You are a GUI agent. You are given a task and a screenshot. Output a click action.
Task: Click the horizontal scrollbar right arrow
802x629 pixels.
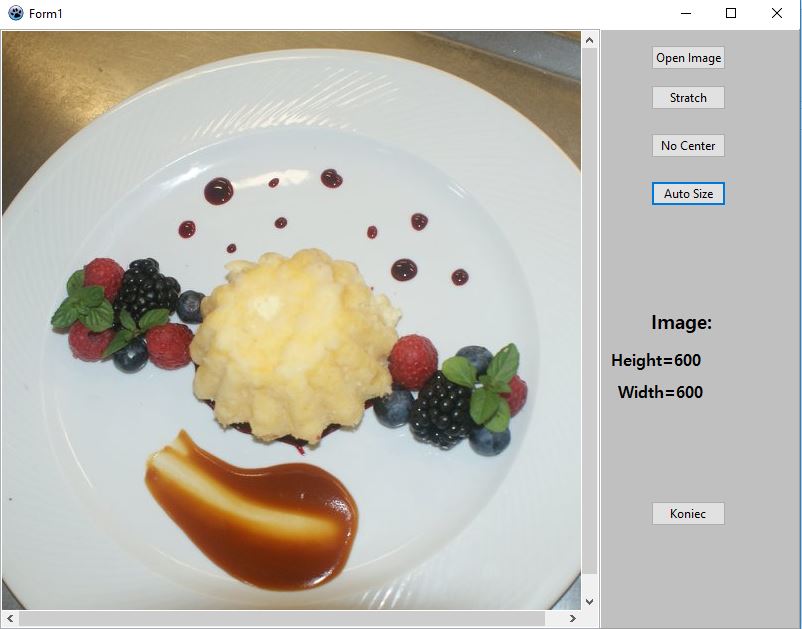(573, 618)
